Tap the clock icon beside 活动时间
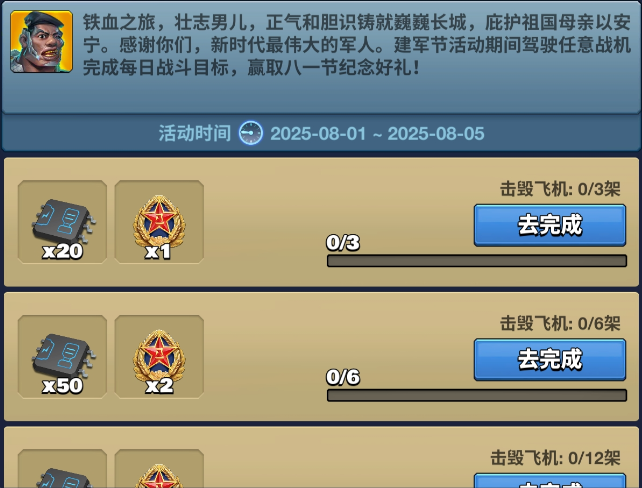The width and height of the screenshot is (642, 488). click(251, 133)
